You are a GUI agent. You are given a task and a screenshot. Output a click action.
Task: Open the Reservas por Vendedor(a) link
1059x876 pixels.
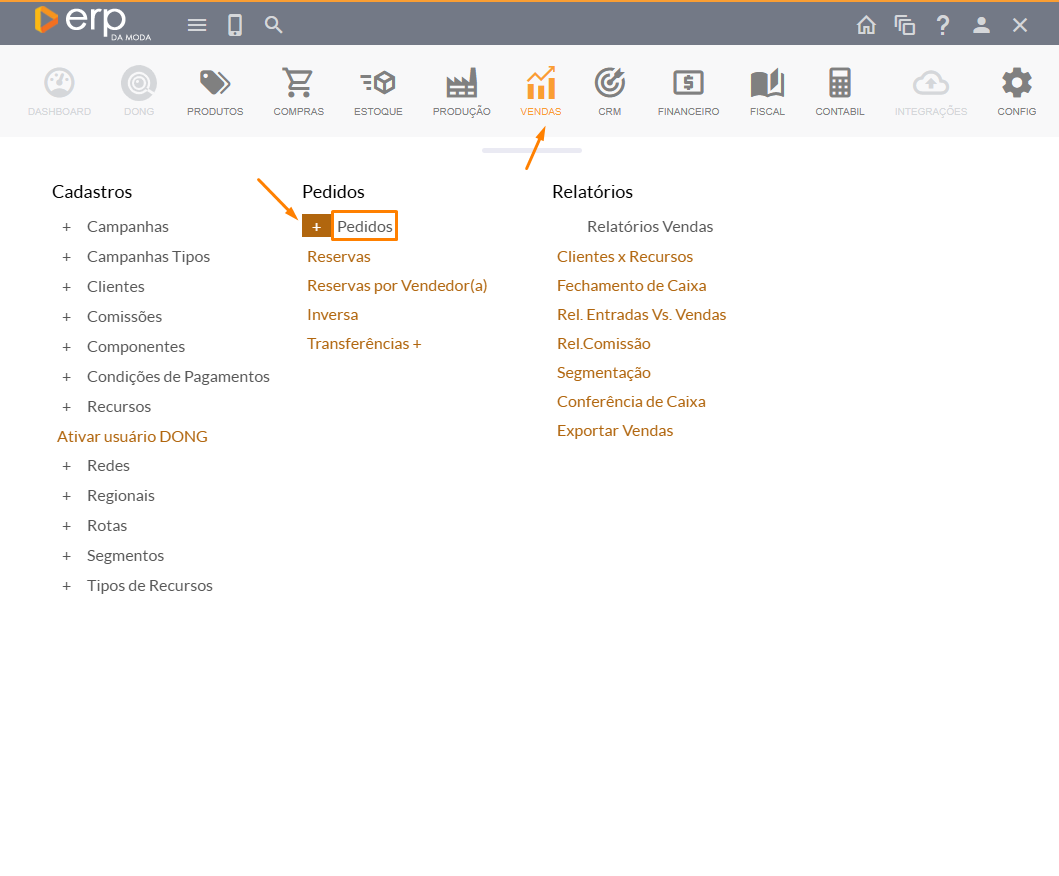(x=397, y=286)
